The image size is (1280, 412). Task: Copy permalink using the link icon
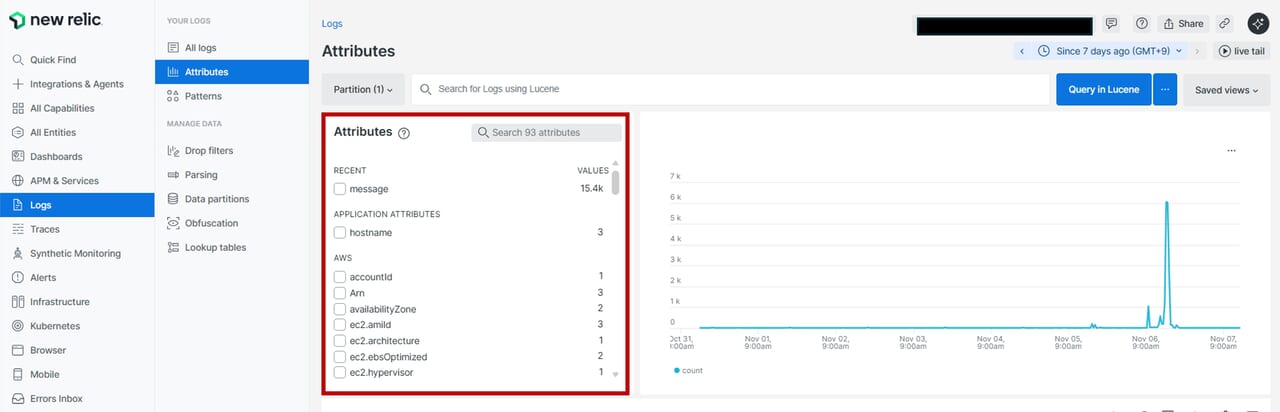point(1224,24)
